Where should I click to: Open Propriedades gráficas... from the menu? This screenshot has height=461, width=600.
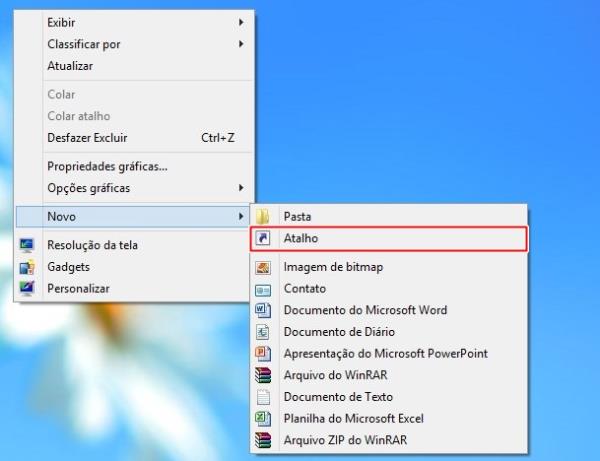(x=134, y=166)
